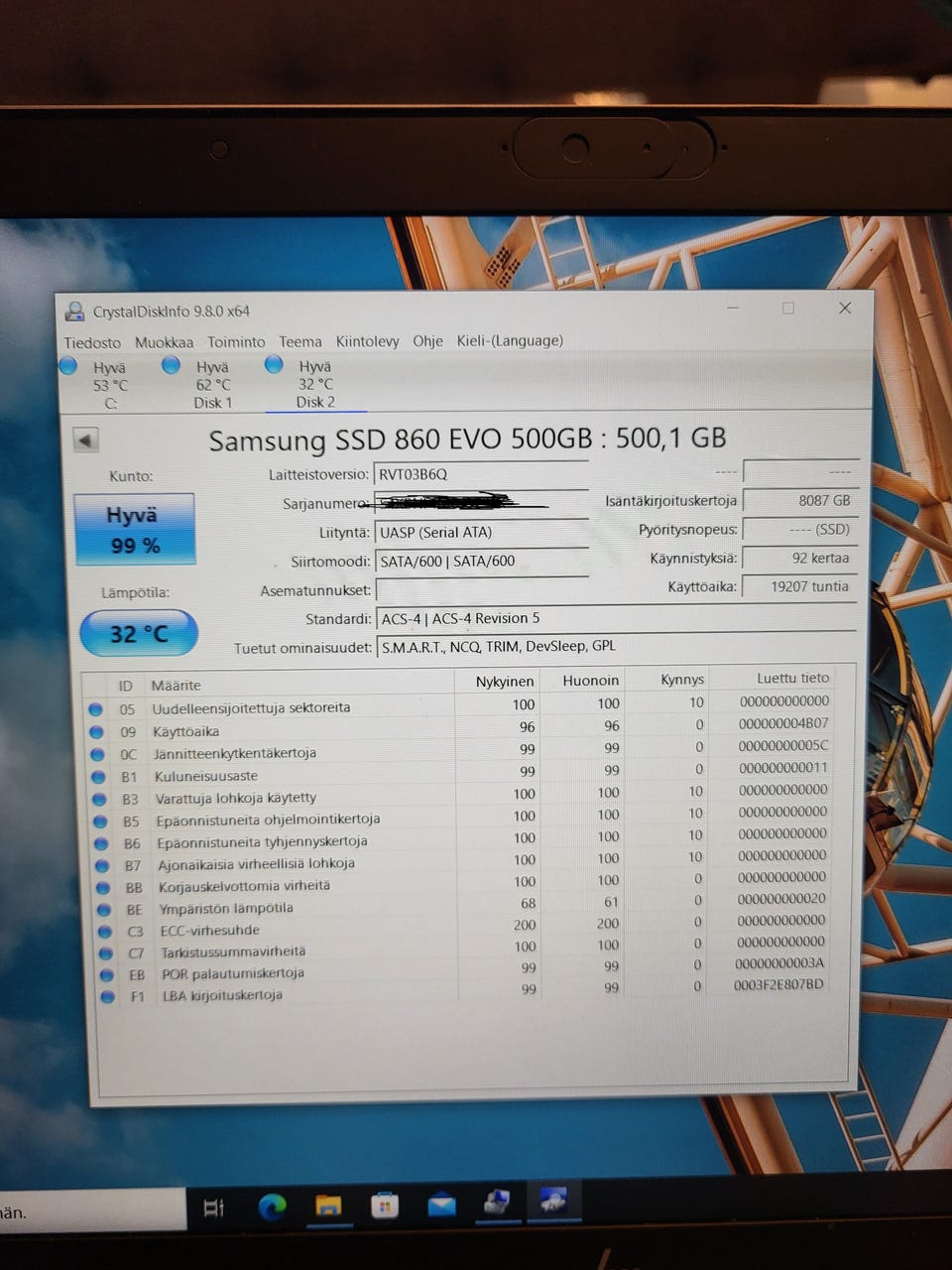Switch to Disk 2 tab label
952x1270 pixels.
coord(315,402)
